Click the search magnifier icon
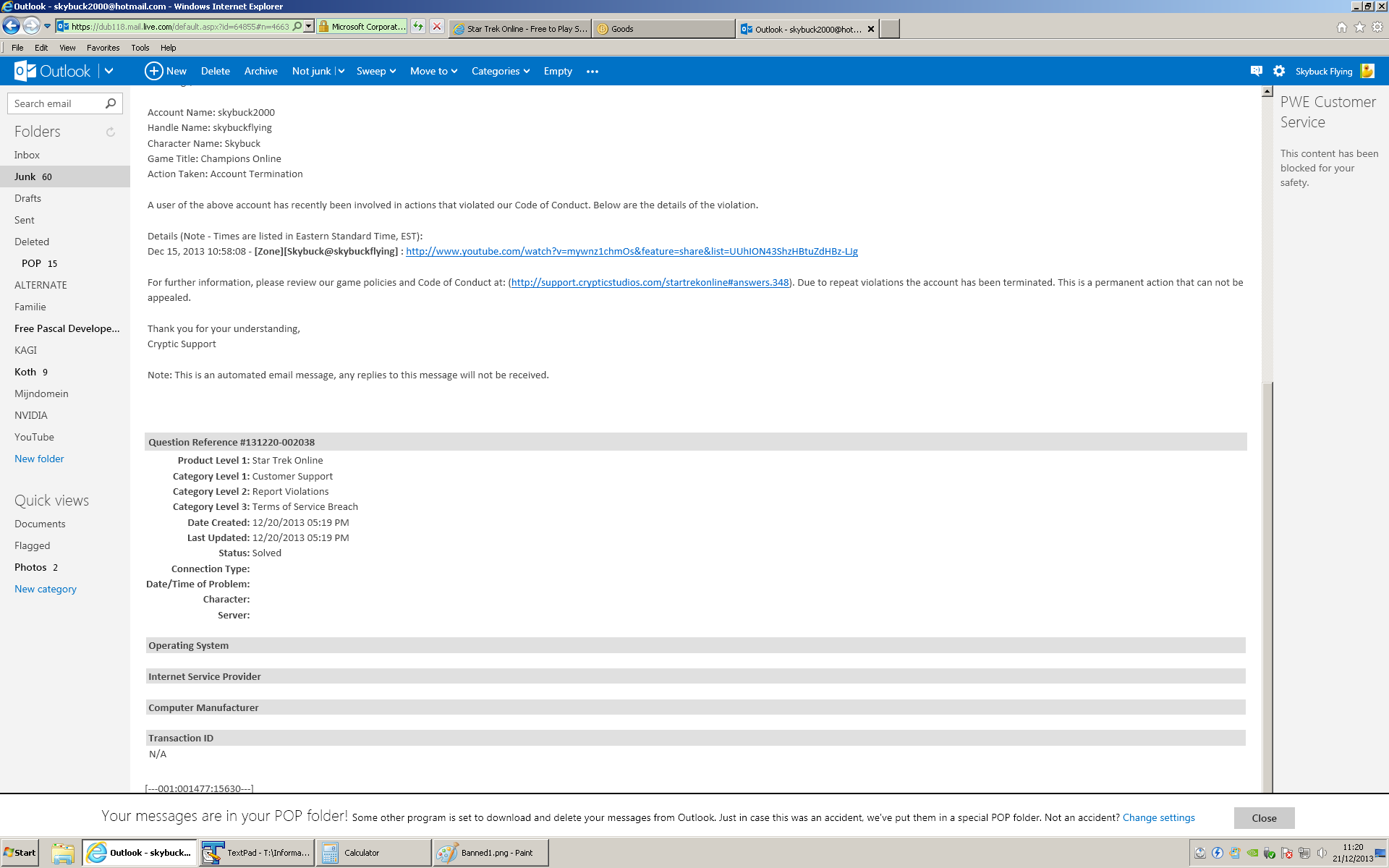 coord(111,103)
